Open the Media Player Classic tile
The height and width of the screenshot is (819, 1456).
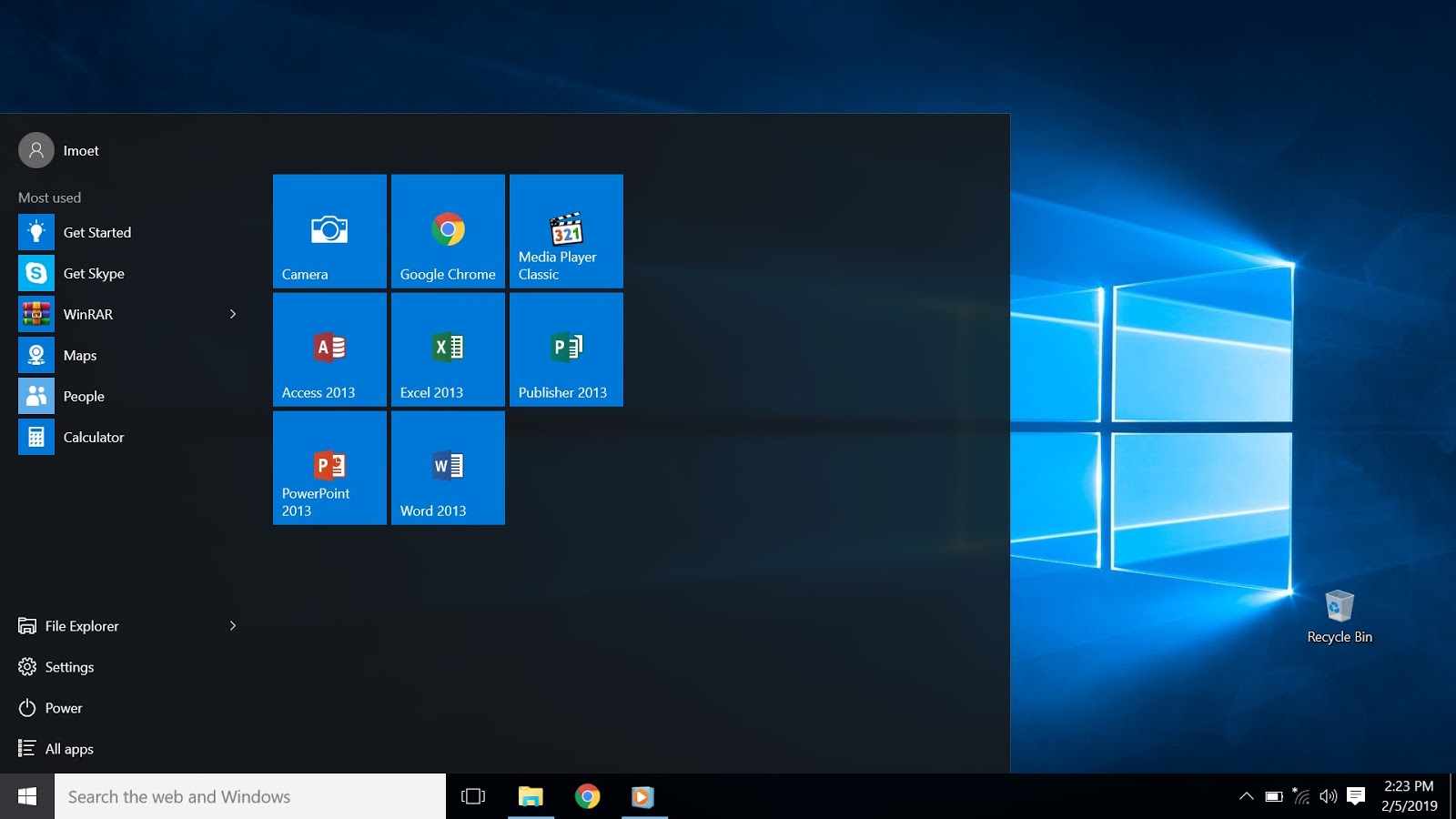(x=566, y=231)
